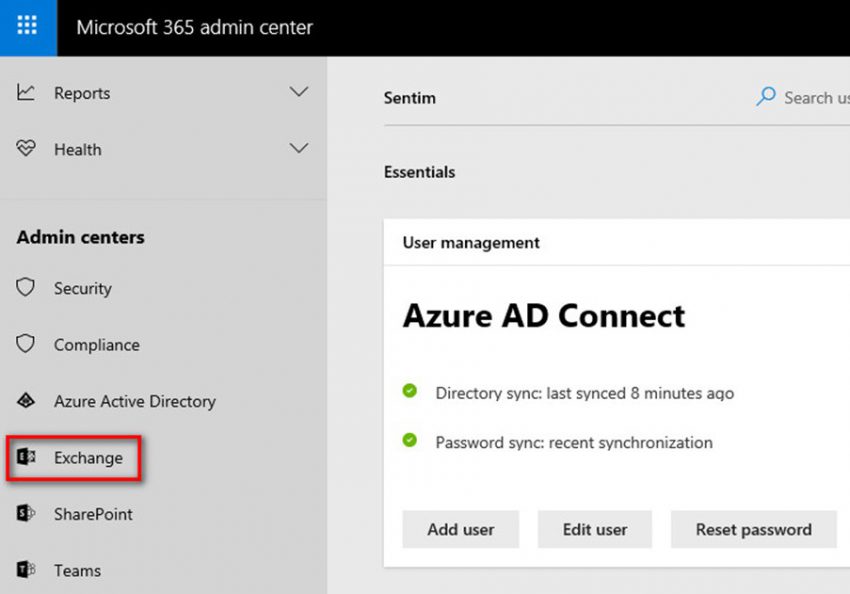
Task: Focus the Search text field
Action: [x=814, y=97]
